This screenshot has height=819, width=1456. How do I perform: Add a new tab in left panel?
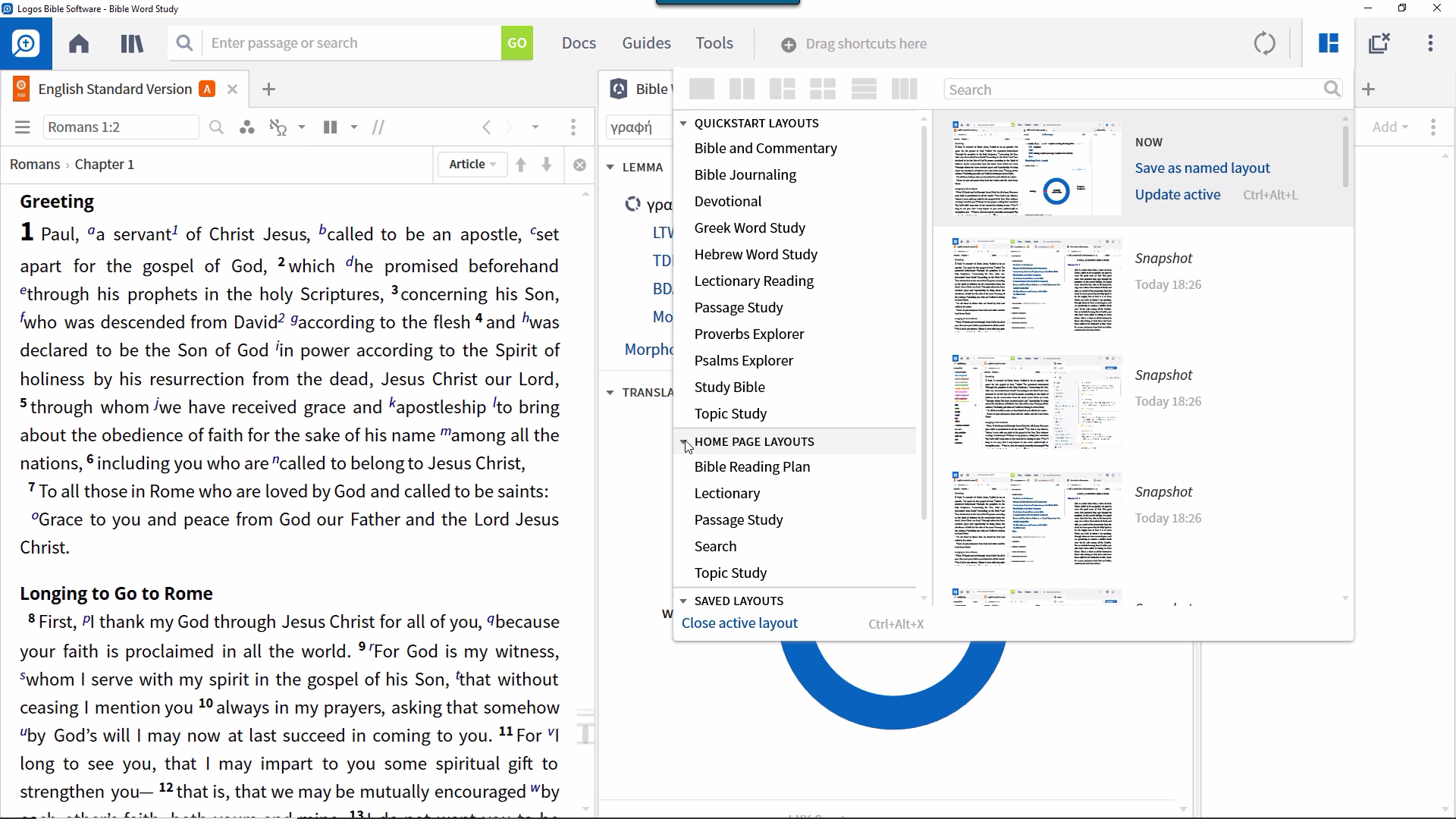268,89
